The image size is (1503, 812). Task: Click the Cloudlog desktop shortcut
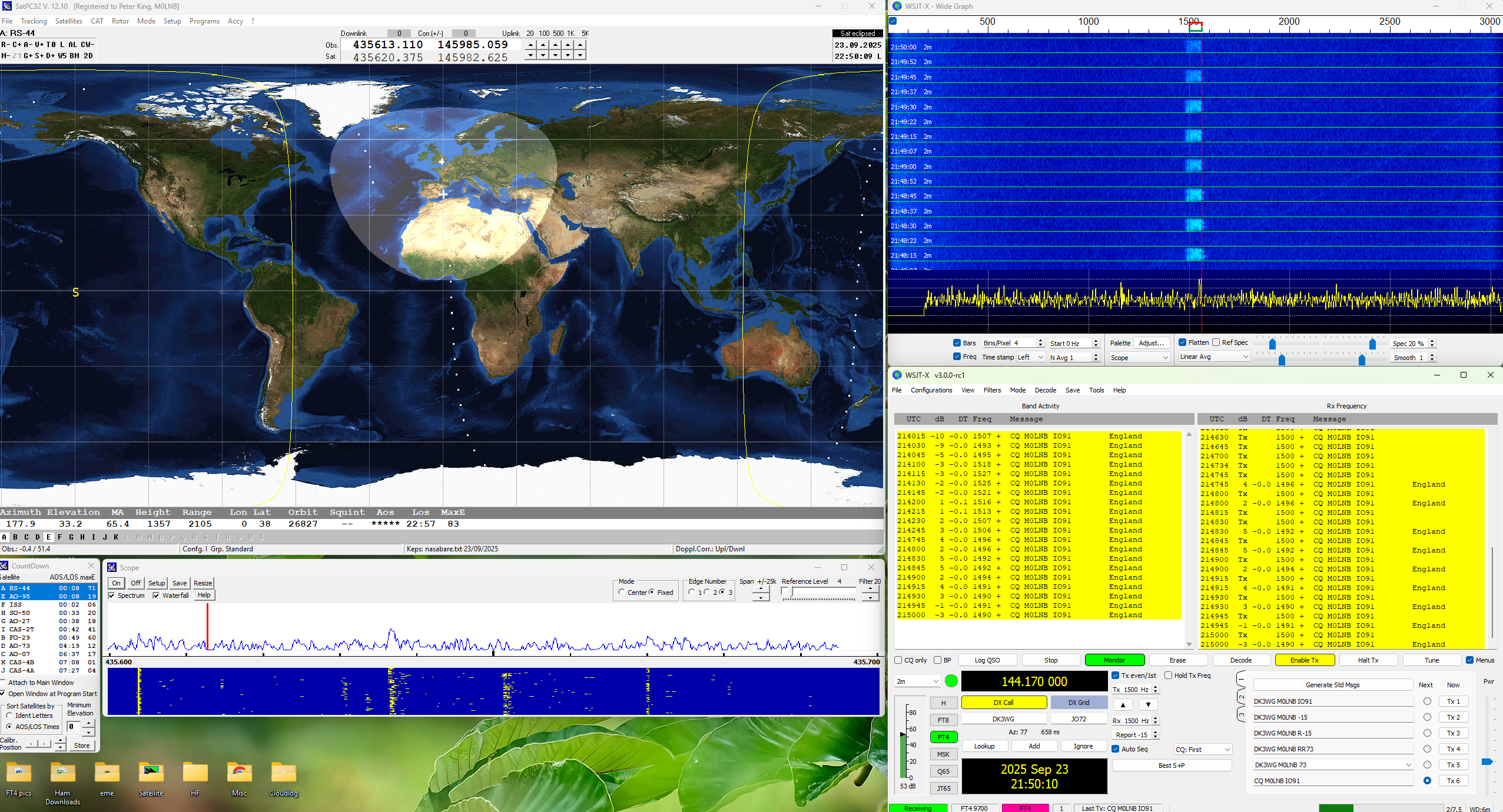pyautogui.click(x=283, y=773)
